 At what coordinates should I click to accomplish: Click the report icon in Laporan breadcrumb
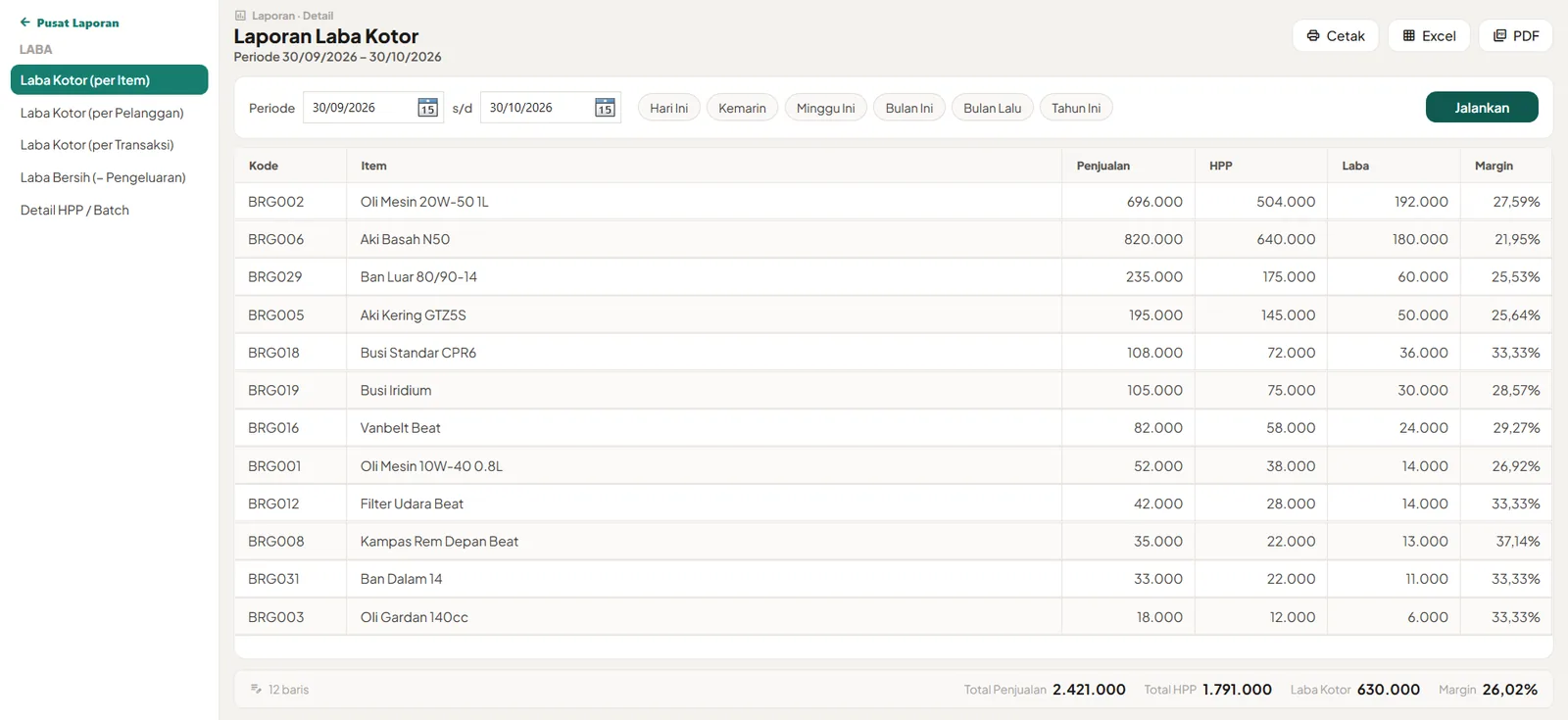click(x=240, y=16)
